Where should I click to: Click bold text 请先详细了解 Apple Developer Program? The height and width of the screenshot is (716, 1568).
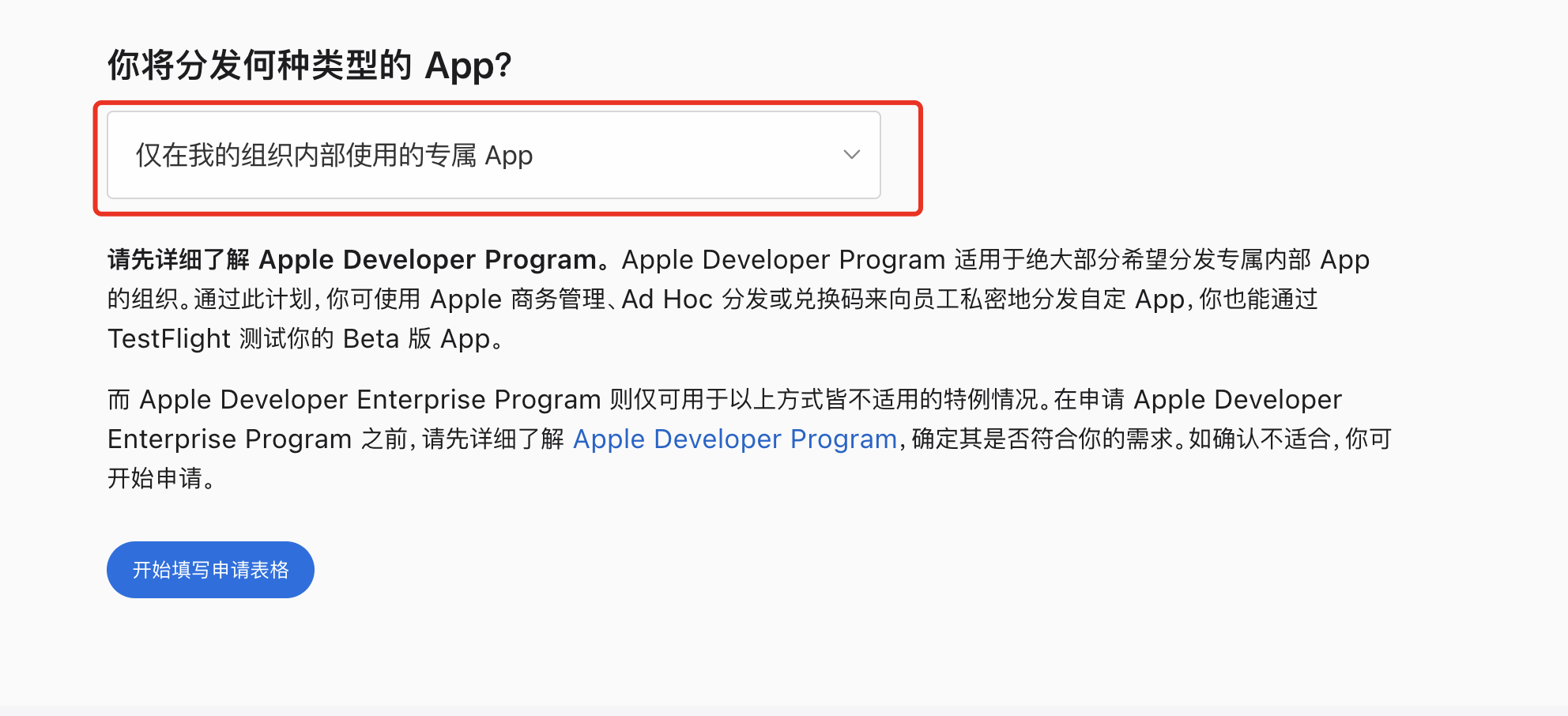(358, 260)
